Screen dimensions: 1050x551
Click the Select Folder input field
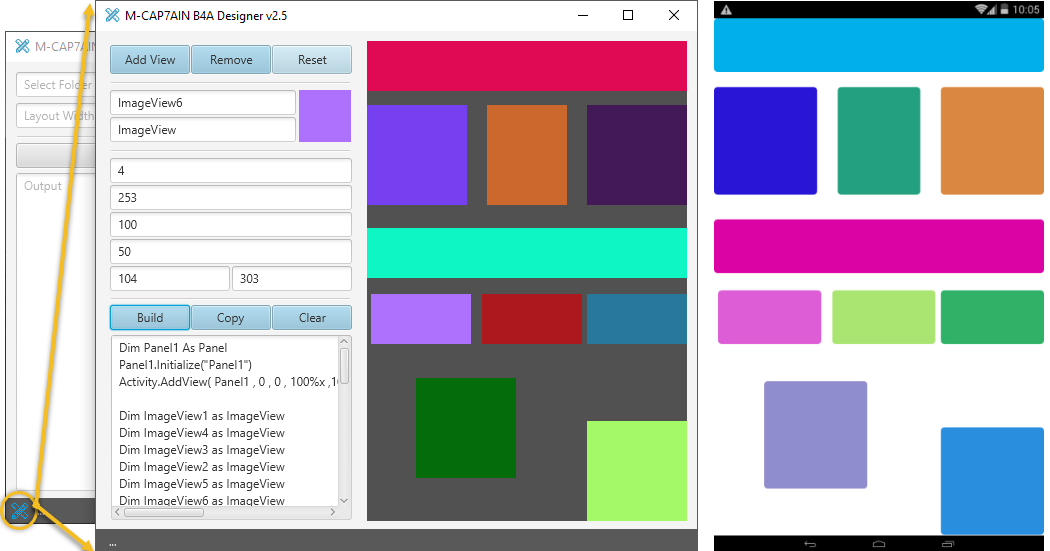pos(56,85)
